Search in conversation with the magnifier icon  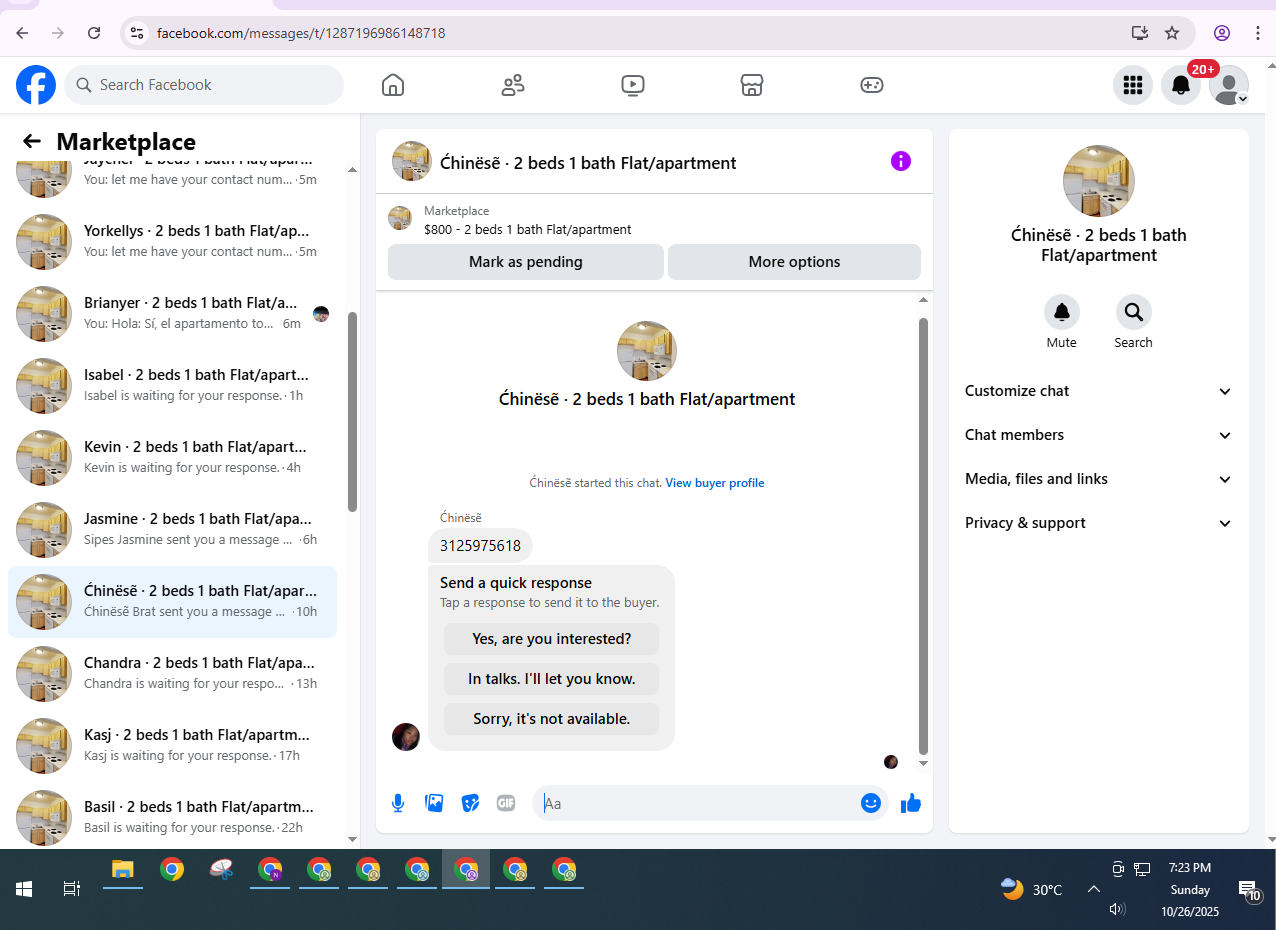pos(1134,312)
